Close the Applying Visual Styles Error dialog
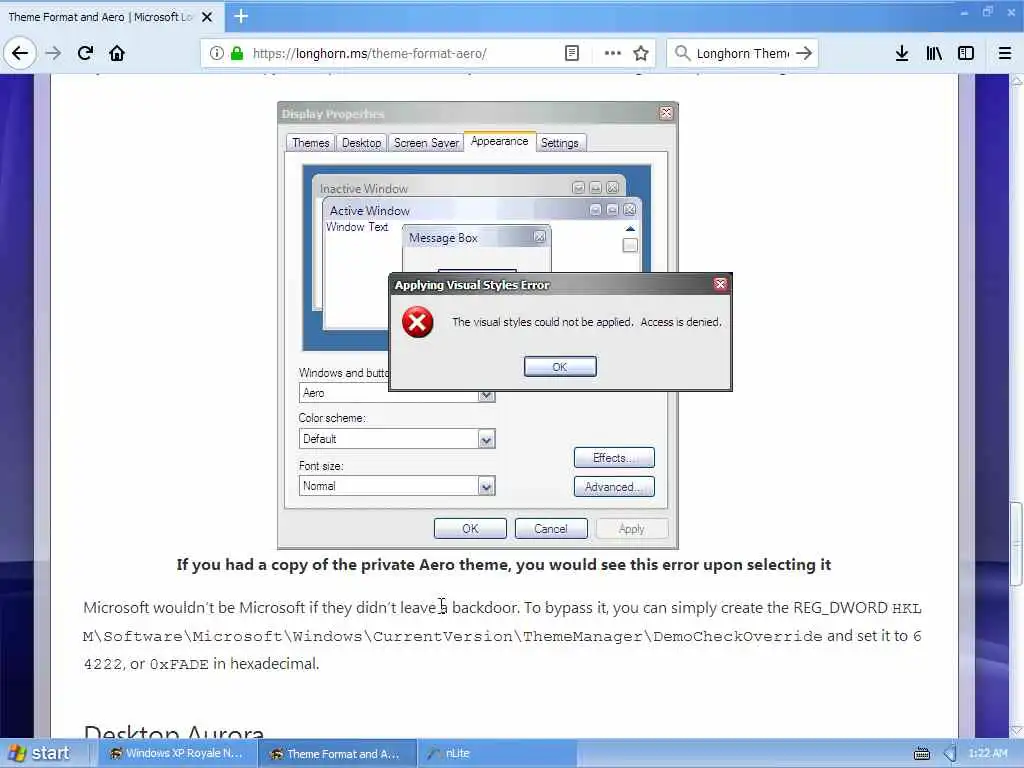The height and width of the screenshot is (768, 1024). [x=720, y=284]
